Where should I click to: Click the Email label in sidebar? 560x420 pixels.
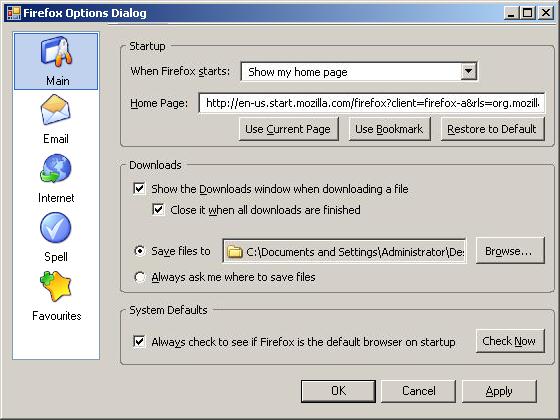coord(56,139)
